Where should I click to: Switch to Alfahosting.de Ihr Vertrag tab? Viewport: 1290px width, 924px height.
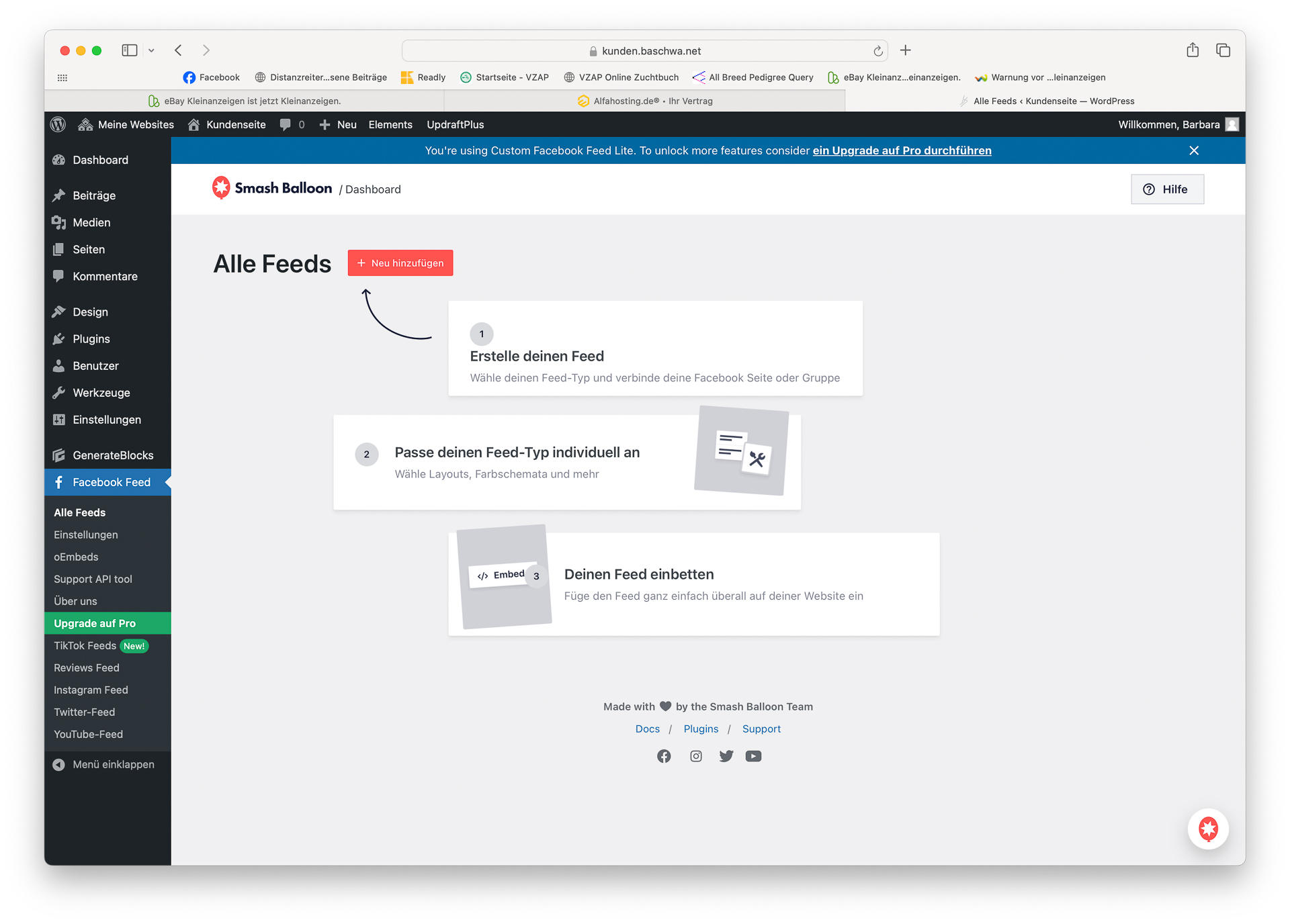tap(645, 101)
